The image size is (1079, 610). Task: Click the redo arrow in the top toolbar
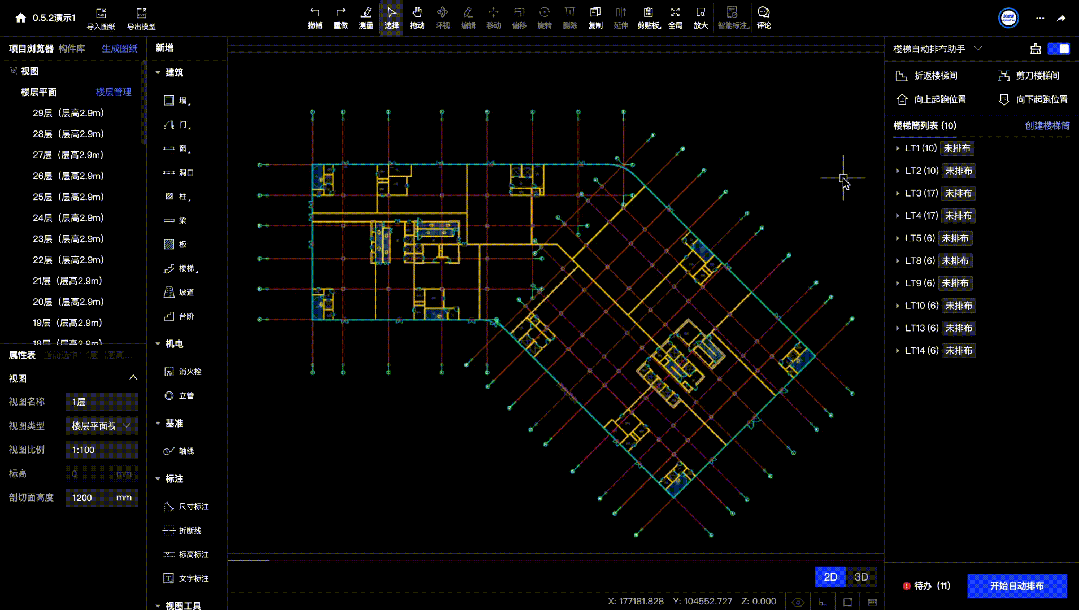coord(341,12)
